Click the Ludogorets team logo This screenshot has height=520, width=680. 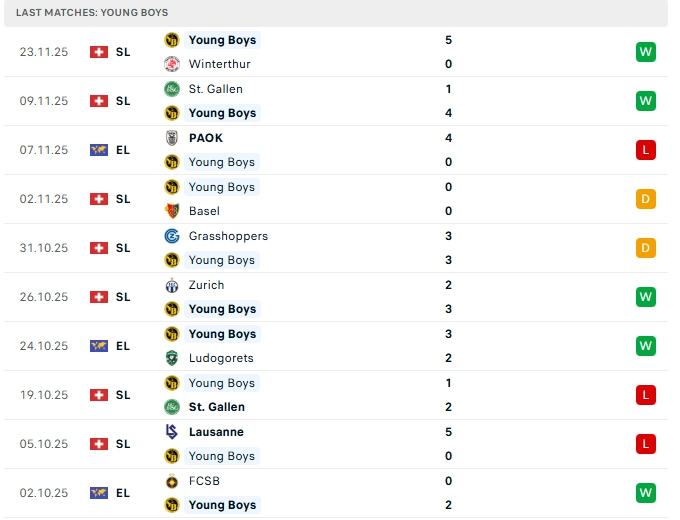171,358
